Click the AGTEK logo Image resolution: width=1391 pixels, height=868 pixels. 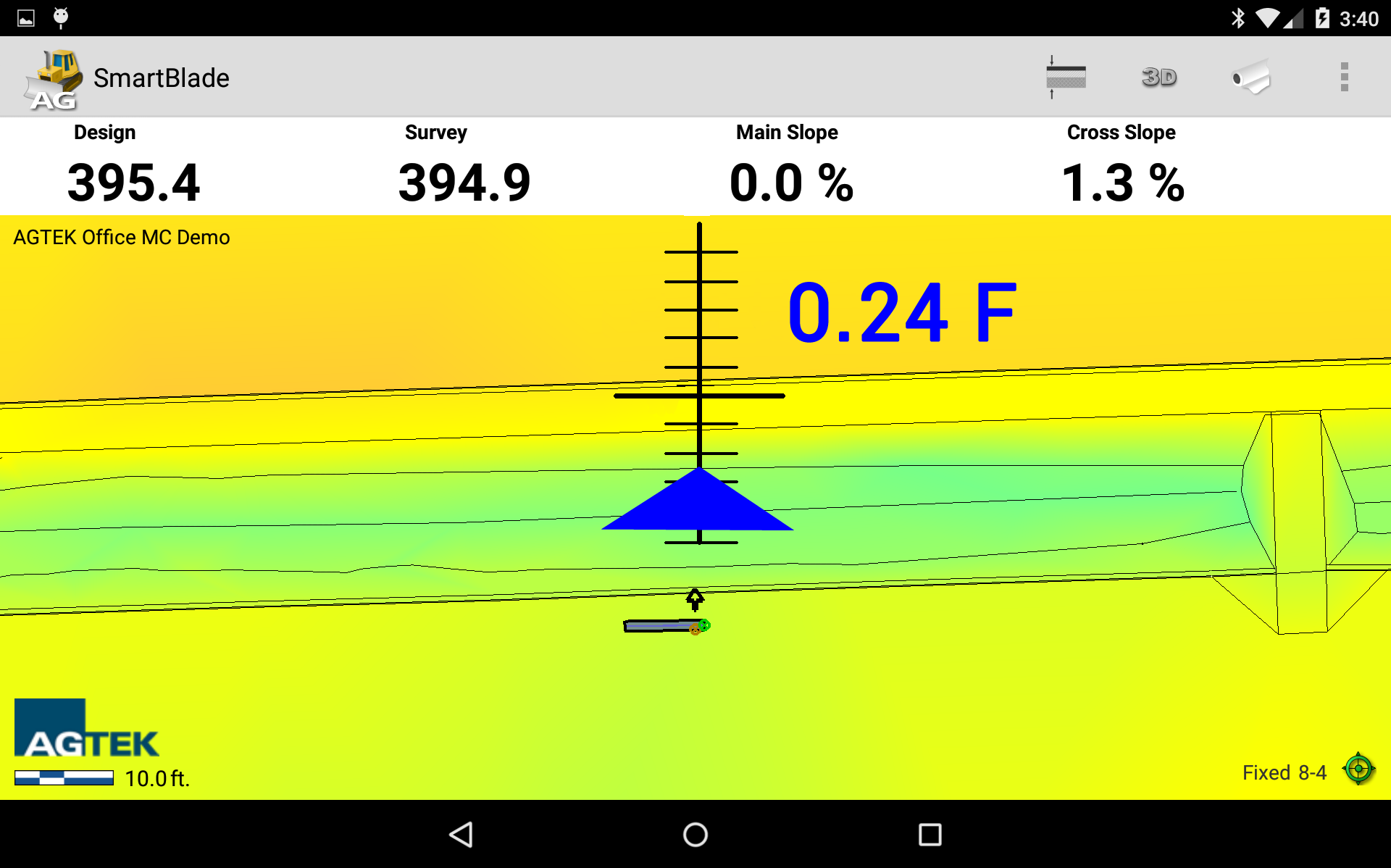(x=85, y=732)
